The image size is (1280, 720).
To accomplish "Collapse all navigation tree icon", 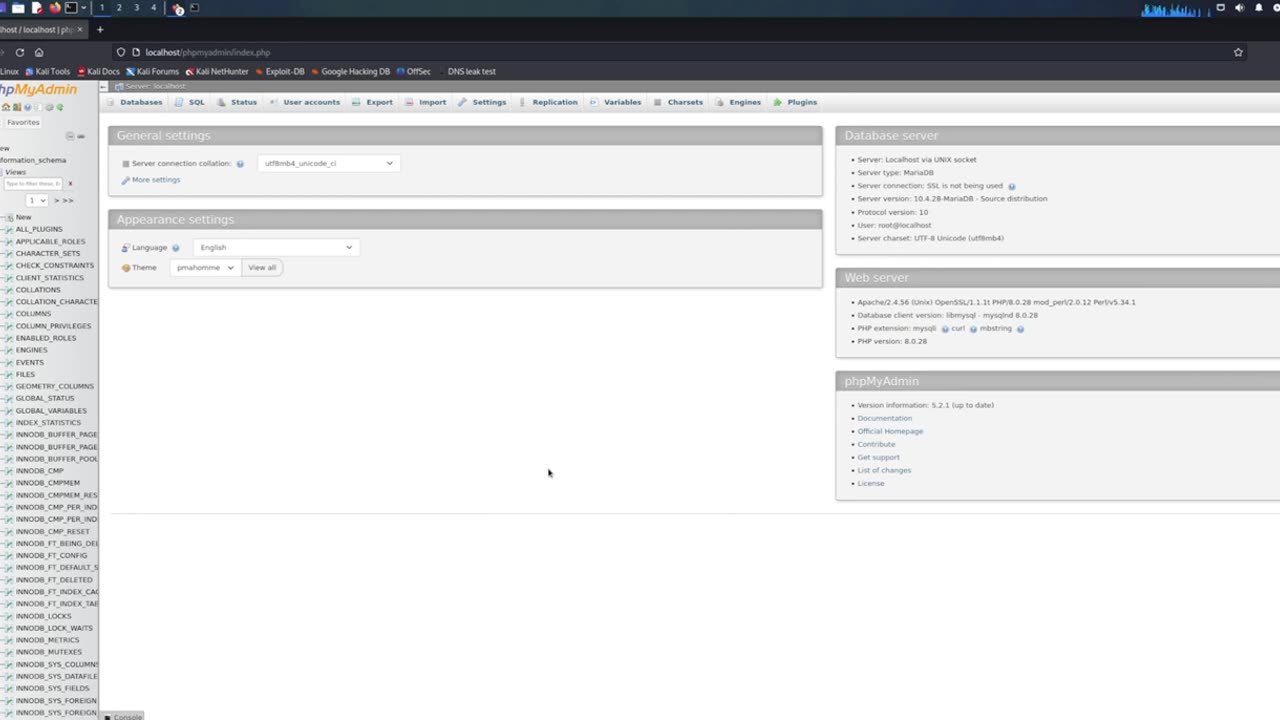I will point(70,136).
